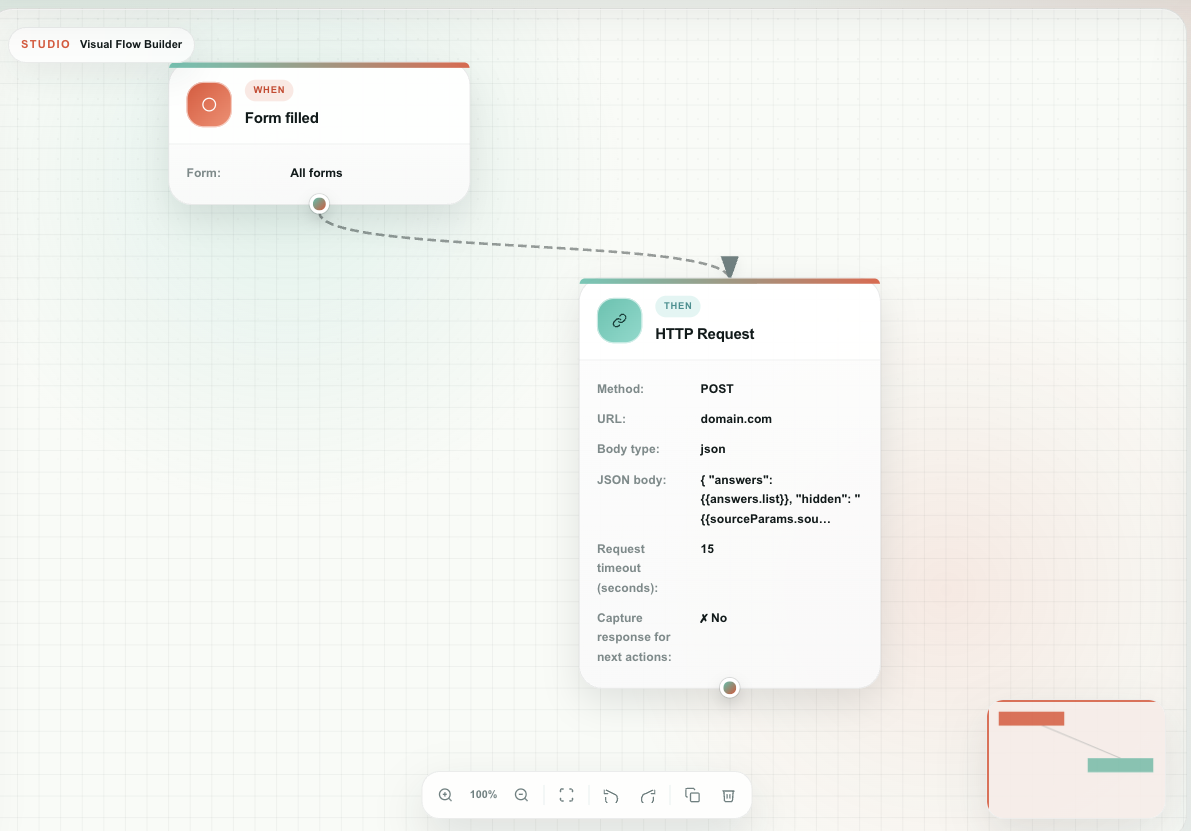This screenshot has height=831, width=1191.
Task: Click the arrowhead entering the HTTP Request node
Action: pyautogui.click(x=729, y=266)
